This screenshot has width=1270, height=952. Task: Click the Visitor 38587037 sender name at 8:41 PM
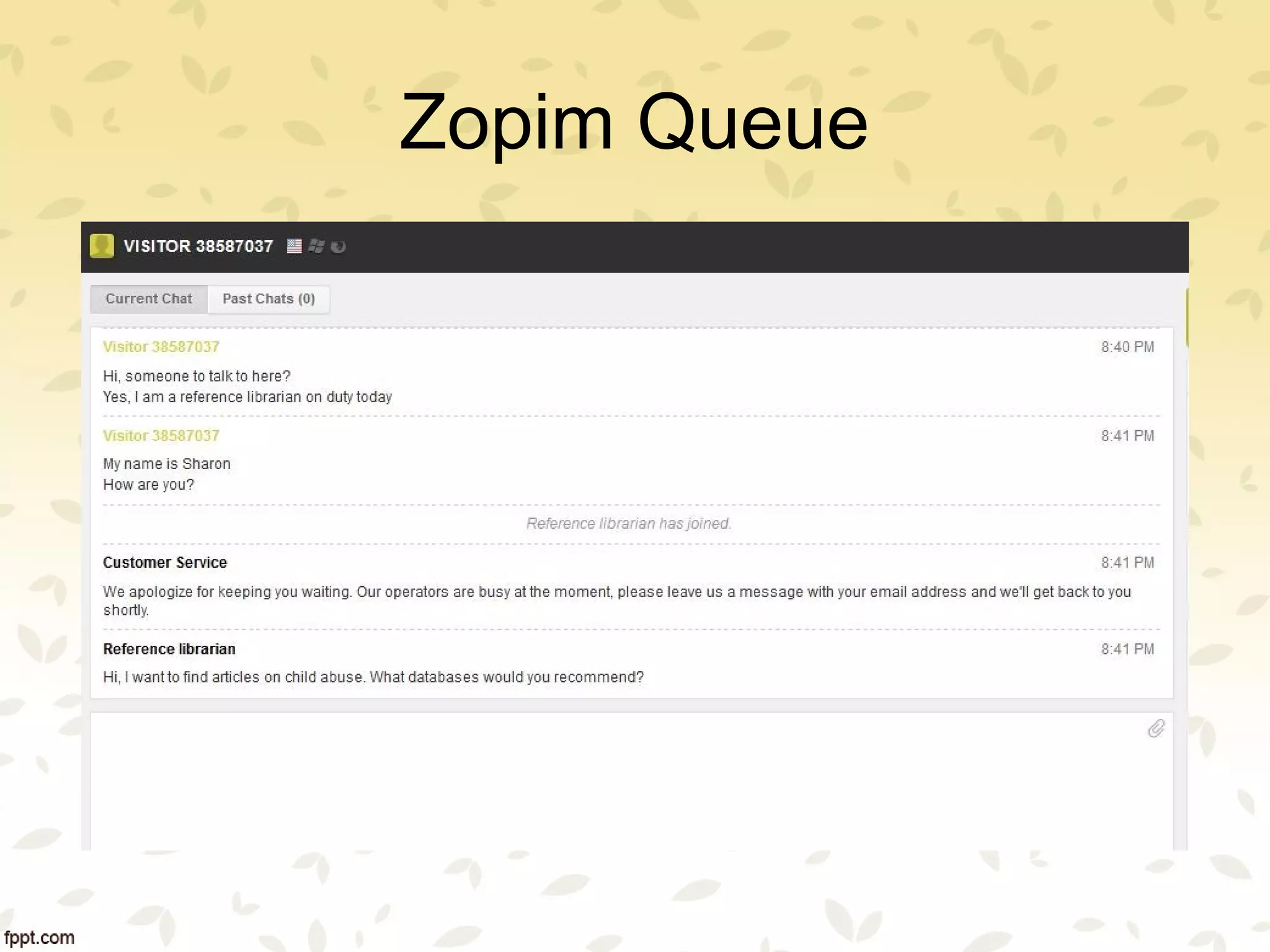click(161, 436)
